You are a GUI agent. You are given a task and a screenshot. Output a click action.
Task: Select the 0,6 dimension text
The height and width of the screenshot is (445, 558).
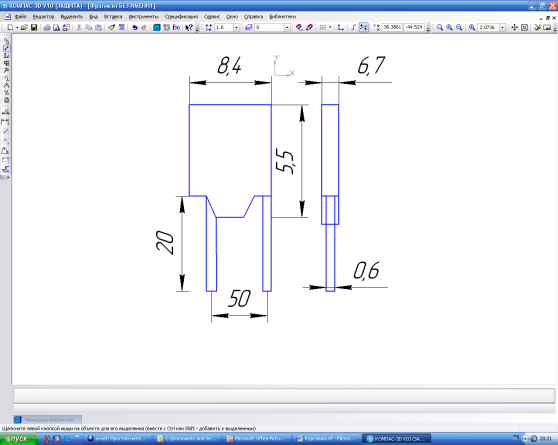click(x=367, y=271)
